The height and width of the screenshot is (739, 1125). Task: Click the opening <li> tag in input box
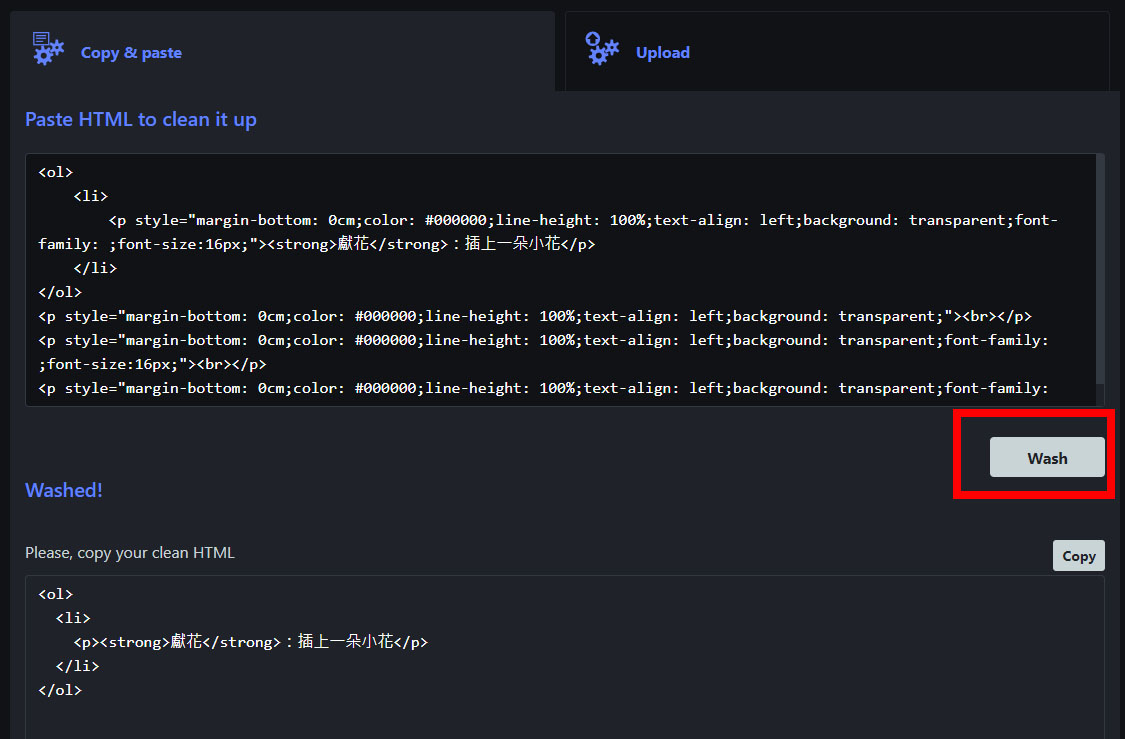(90, 196)
